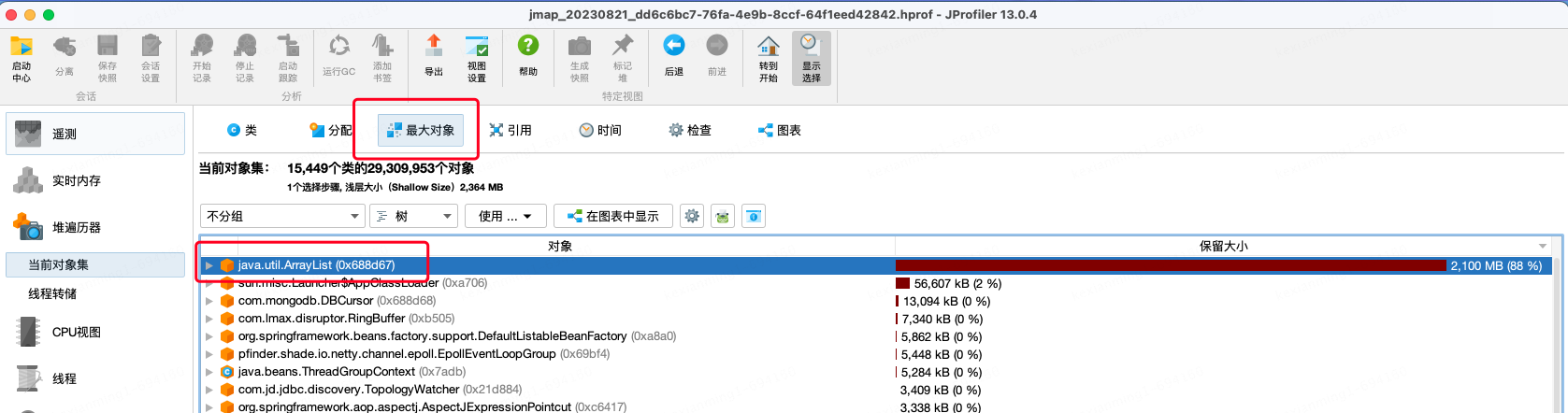Switch to the 类 classes tab

point(242,131)
